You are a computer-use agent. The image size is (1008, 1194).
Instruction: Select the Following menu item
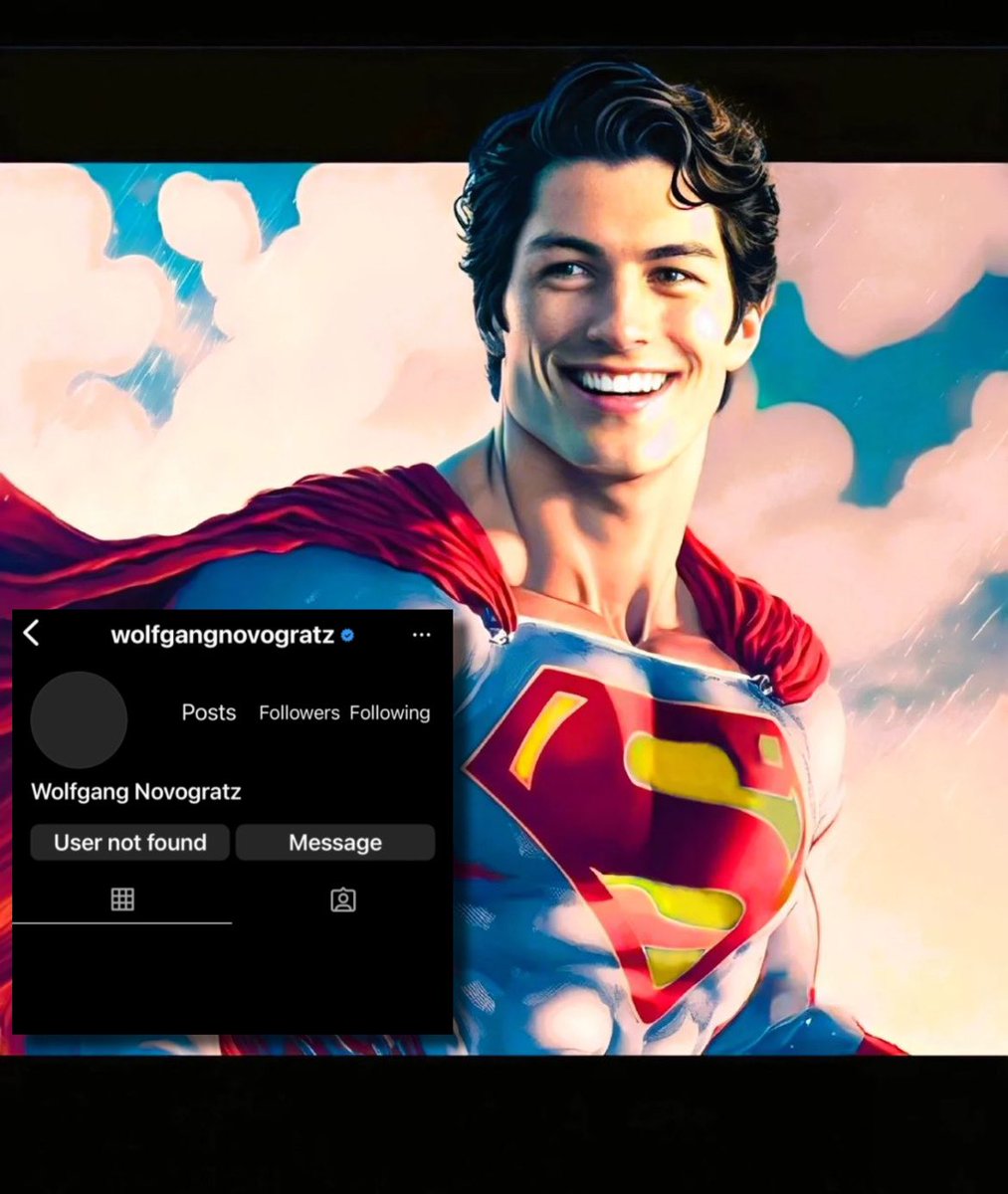coord(389,712)
